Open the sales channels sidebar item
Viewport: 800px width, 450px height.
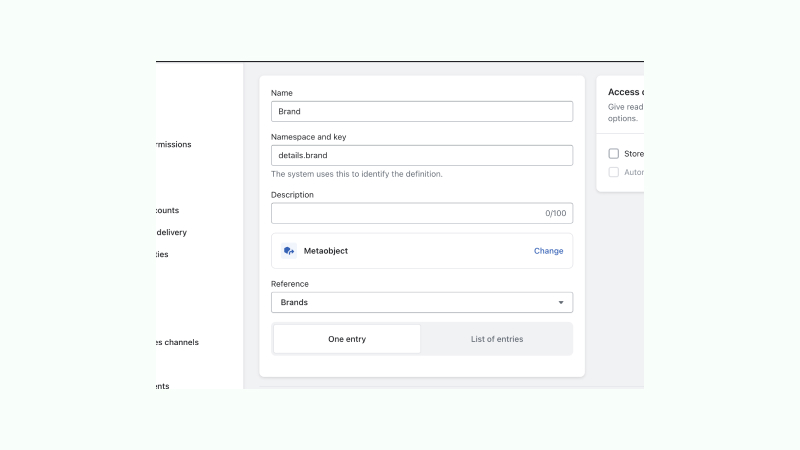coord(177,342)
